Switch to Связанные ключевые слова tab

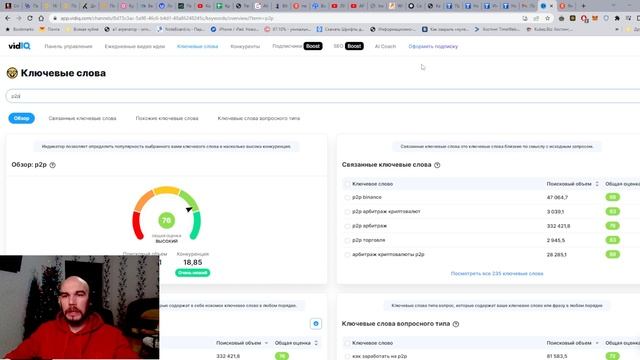coord(82,118)
